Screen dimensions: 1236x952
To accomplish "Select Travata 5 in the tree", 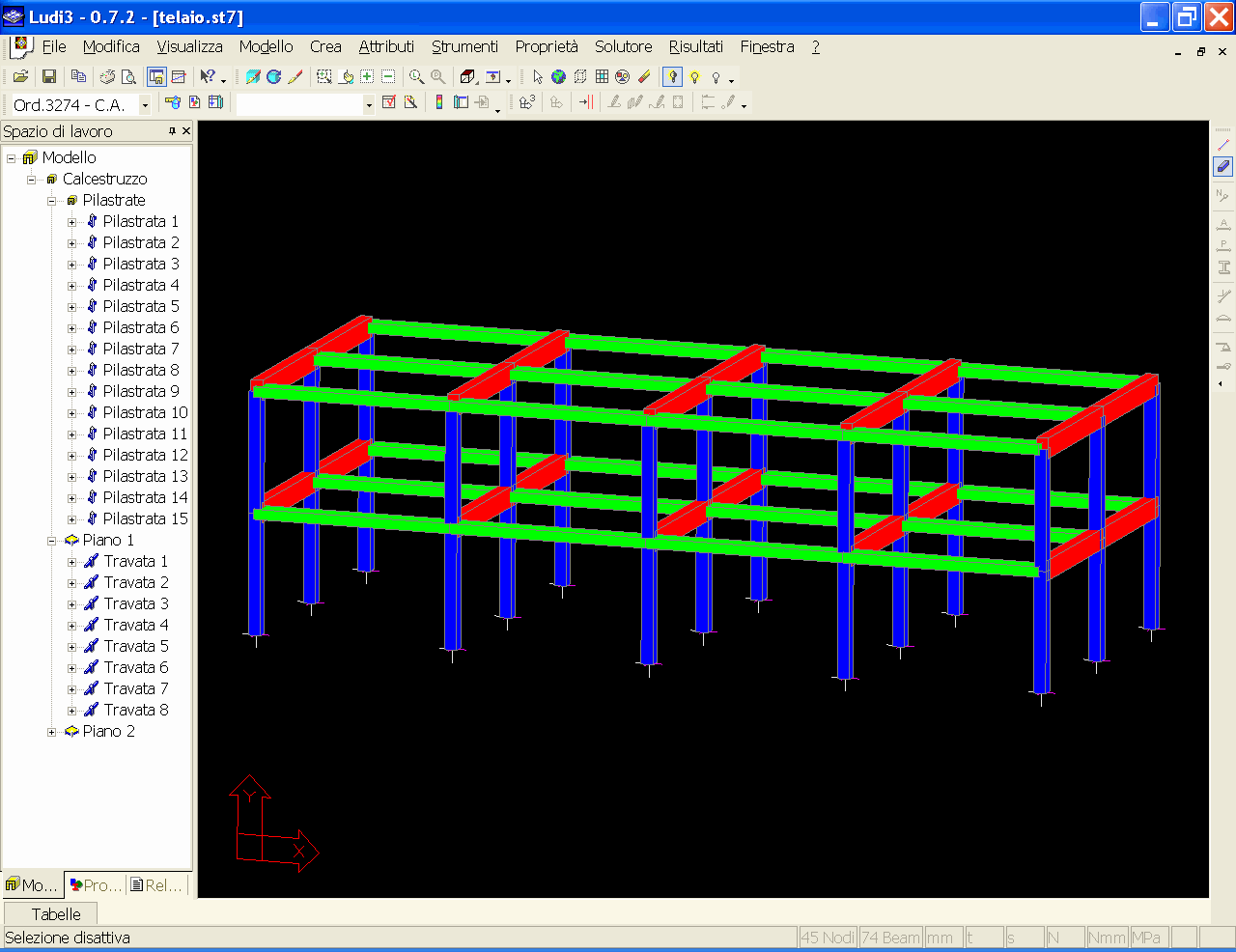I will [x=136, y=646].
